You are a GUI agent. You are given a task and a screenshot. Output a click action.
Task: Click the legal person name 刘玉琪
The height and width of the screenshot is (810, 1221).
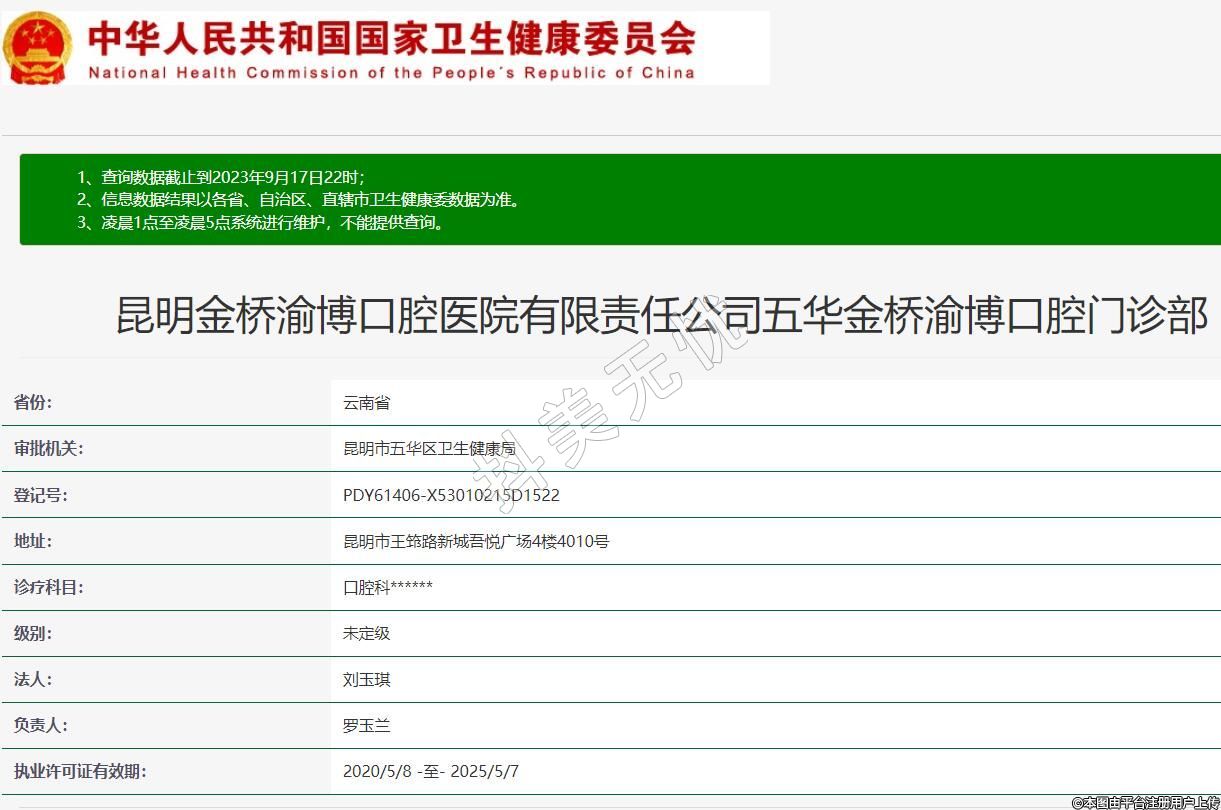tap(366, 679)
